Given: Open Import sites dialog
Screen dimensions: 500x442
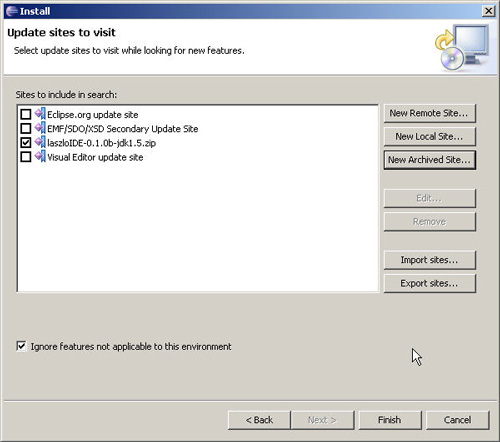Looking at the screenshot, I should [429, 260].
